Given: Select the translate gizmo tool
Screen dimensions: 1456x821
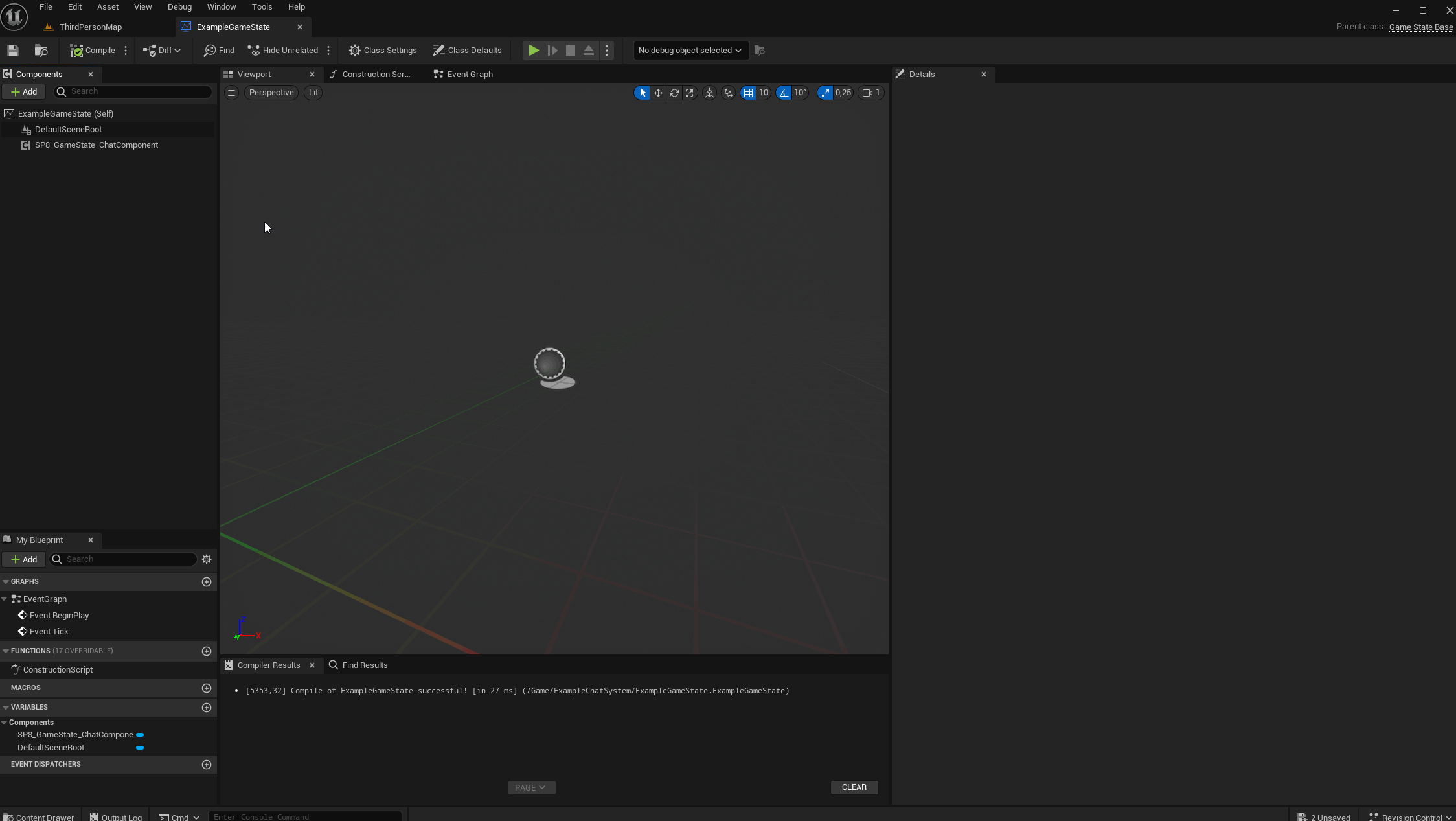Looking at the screenshot, I should point(658,93).
